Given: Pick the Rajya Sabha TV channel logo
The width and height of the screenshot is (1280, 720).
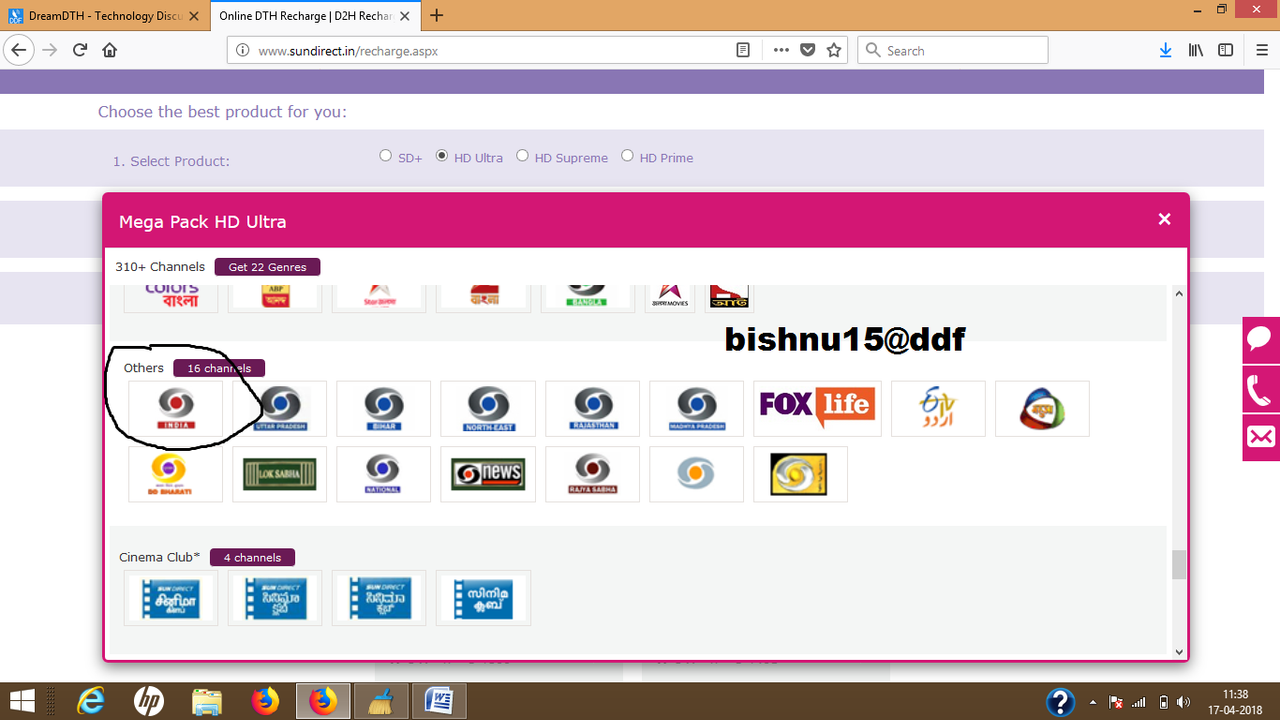Looking at the screenshot, I should (x=592, y=474).
